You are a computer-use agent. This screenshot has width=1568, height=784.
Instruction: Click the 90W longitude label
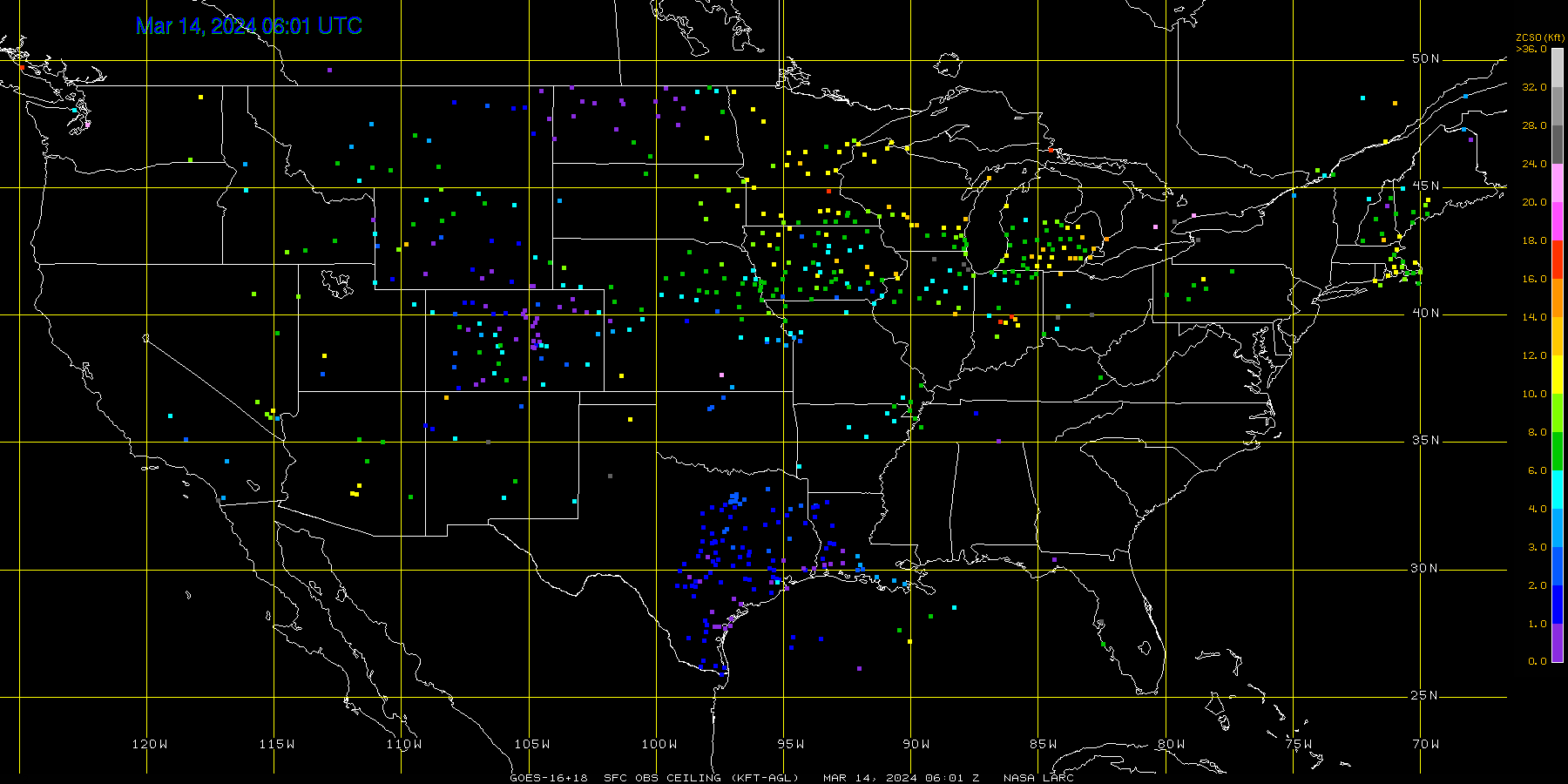click(916, 744)
